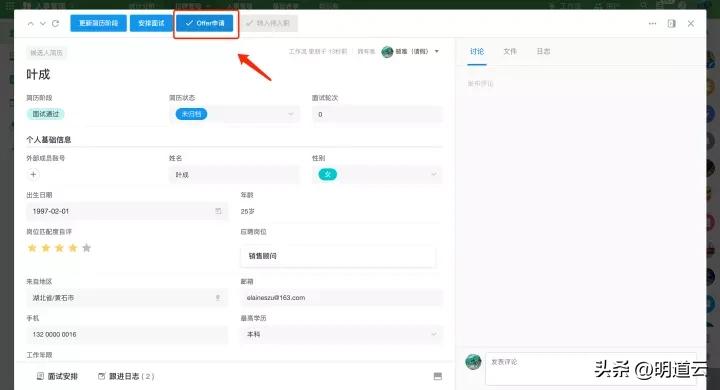The width and height of the screenshot is (720, 390).
Task: Set rating to two stars
Action: coord(46,248)
